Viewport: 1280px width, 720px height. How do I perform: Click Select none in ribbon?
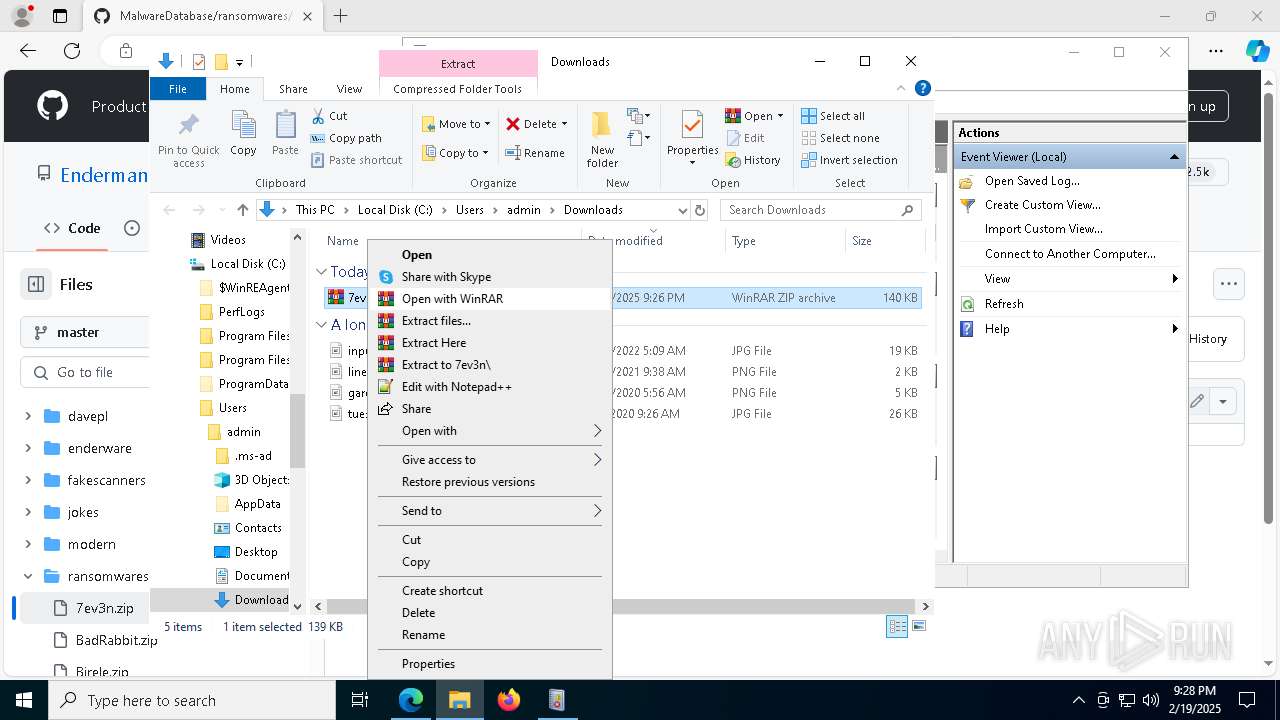tap(840, 138)
